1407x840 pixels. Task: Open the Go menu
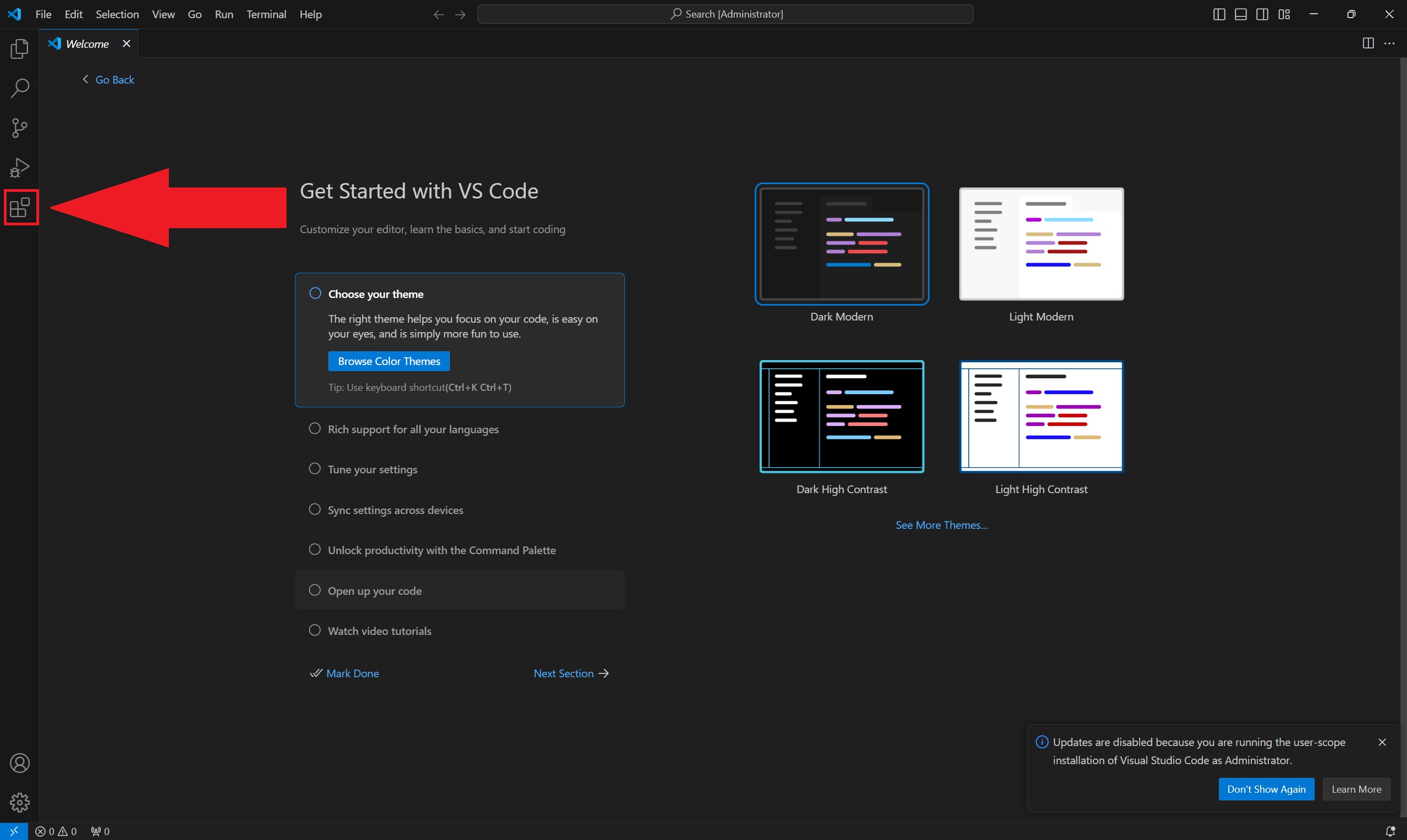pyautogui.click(x=194, y=14)
